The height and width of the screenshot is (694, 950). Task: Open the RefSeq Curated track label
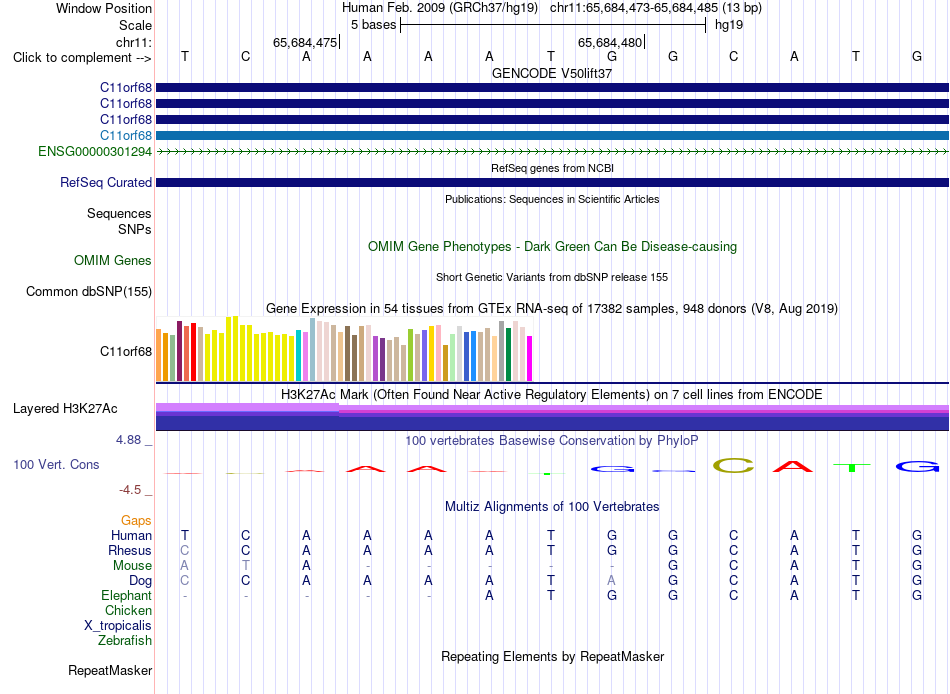(x=106, y=182)
